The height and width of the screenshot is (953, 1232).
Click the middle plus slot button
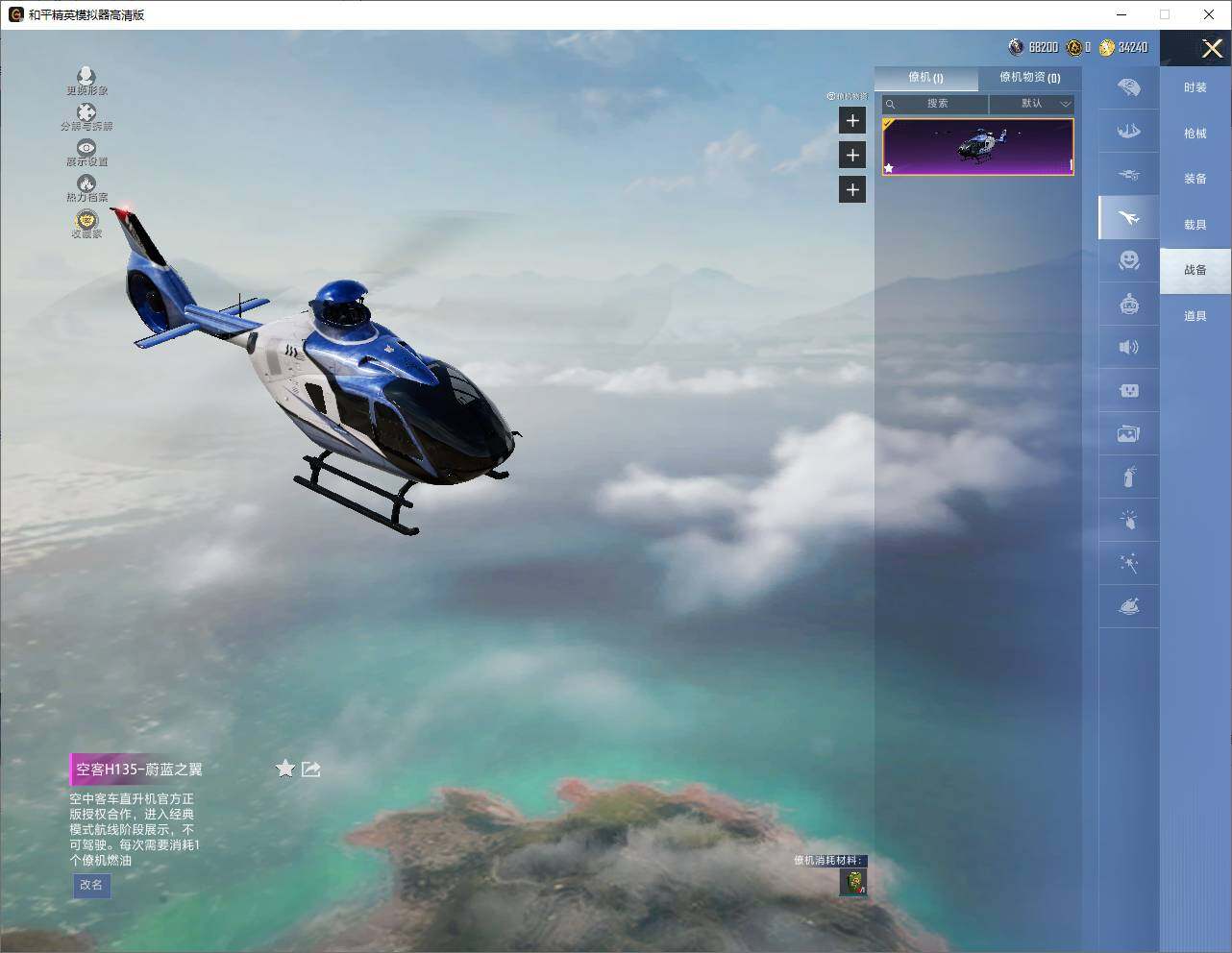(x=852, y=155)
